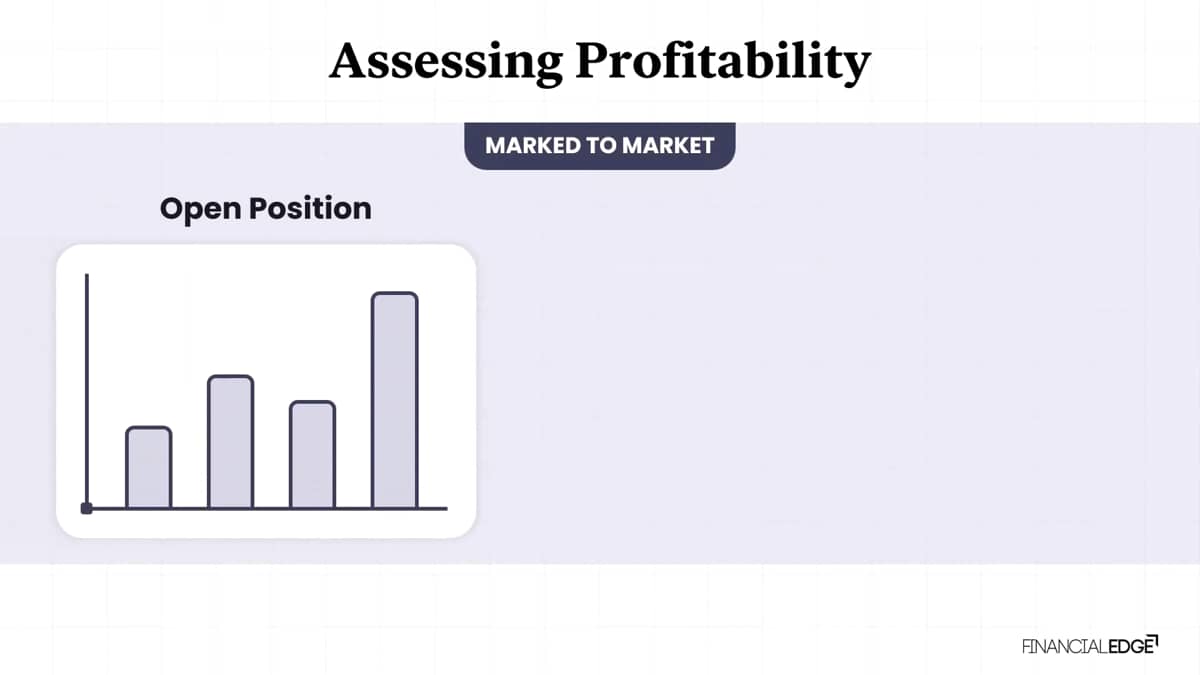Click the Assessing Profitability title

(x=600, y=62)
